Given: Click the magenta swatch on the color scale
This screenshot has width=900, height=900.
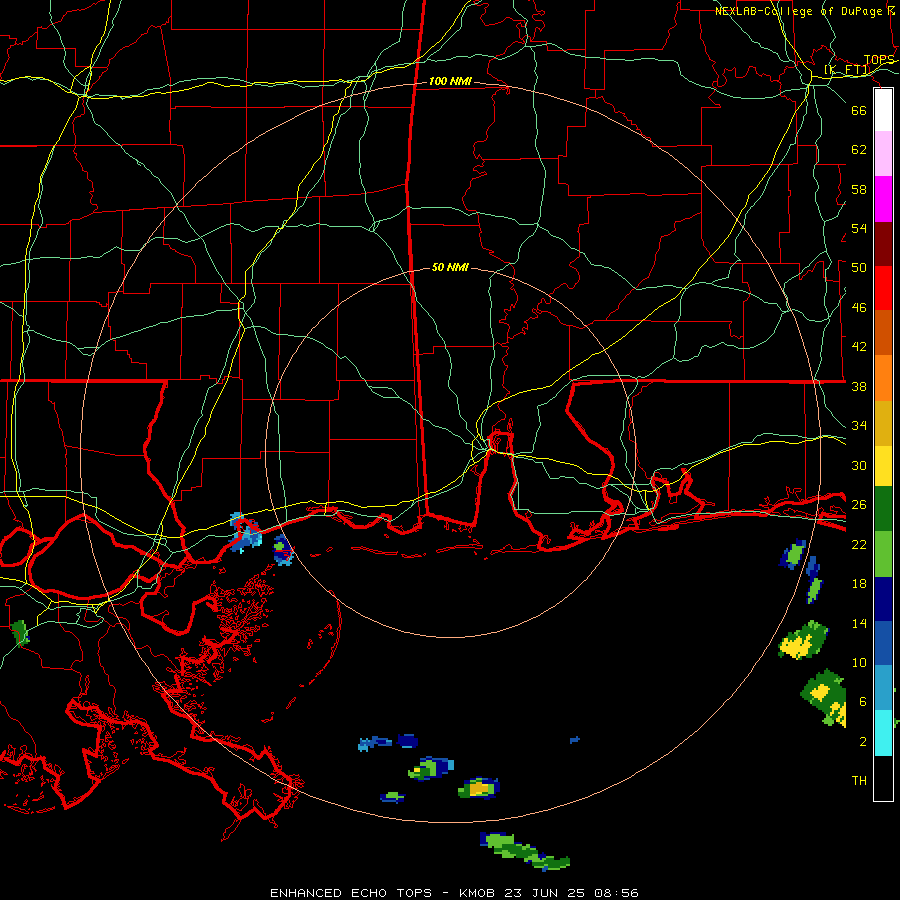Looking at the screenshot, I should 883,199.
